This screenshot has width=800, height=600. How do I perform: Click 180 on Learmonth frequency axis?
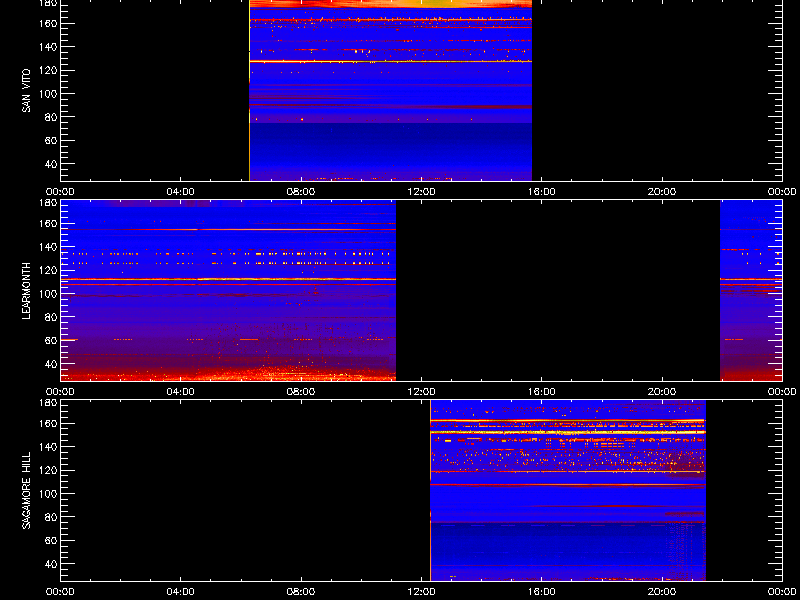point(50,203)
